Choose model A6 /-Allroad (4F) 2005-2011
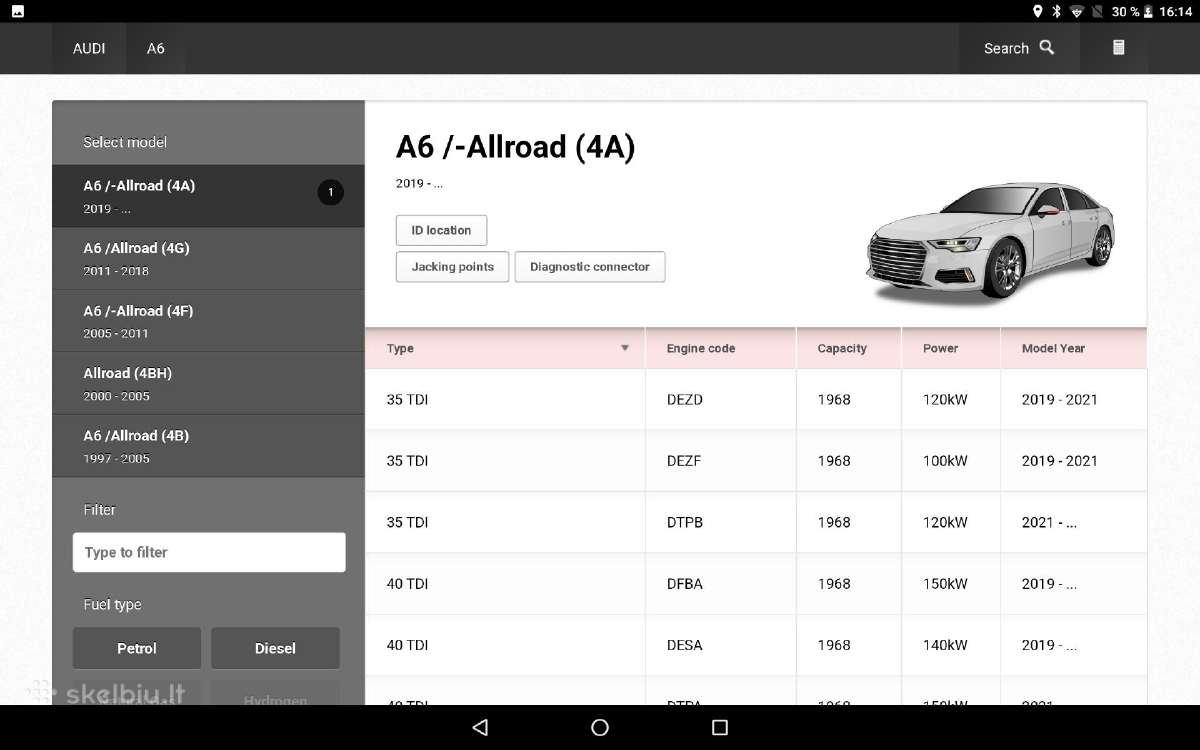The height and width of the screenshot is (750, 1200). 208,321
